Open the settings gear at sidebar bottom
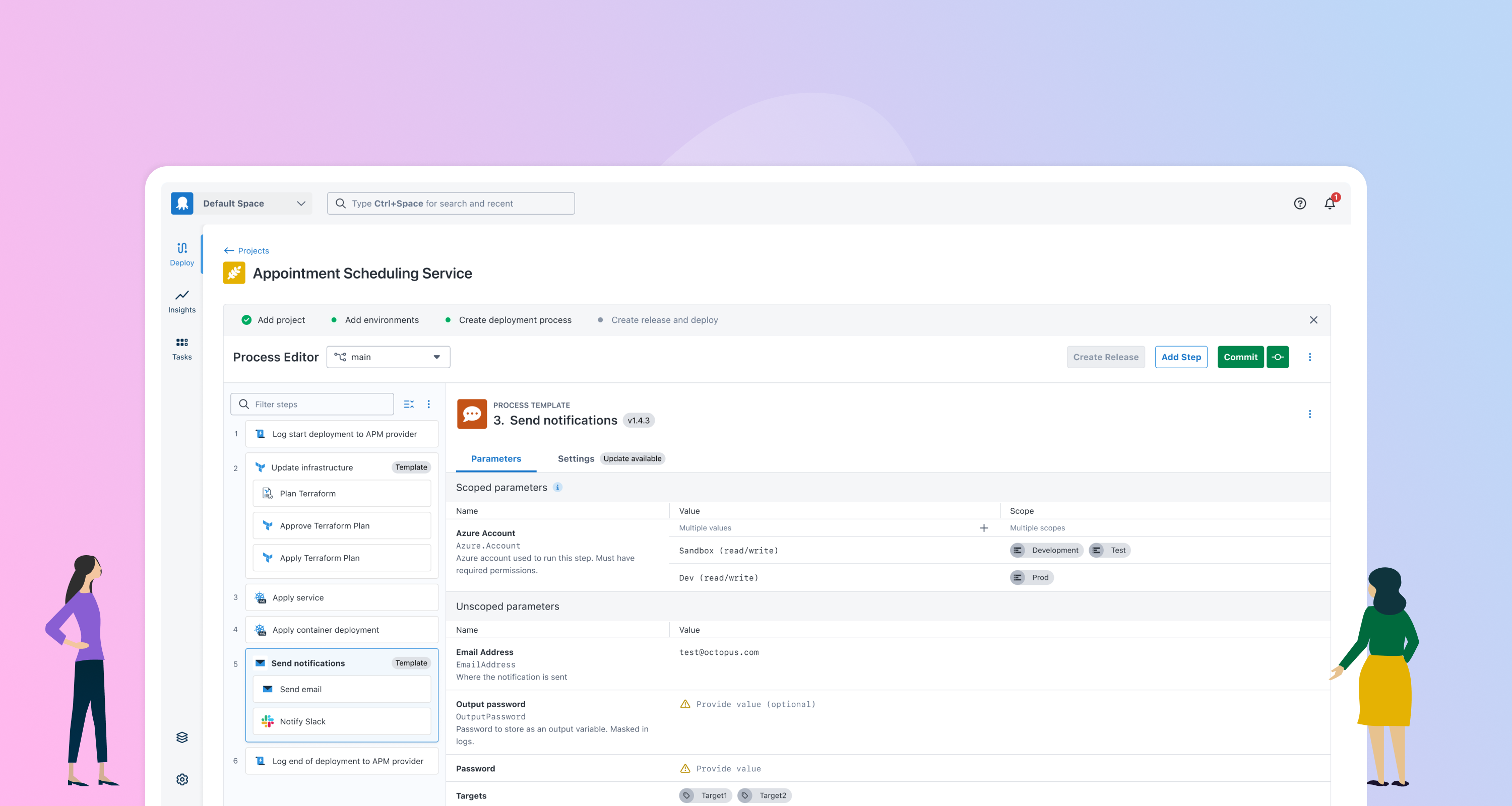 [181, 779]
